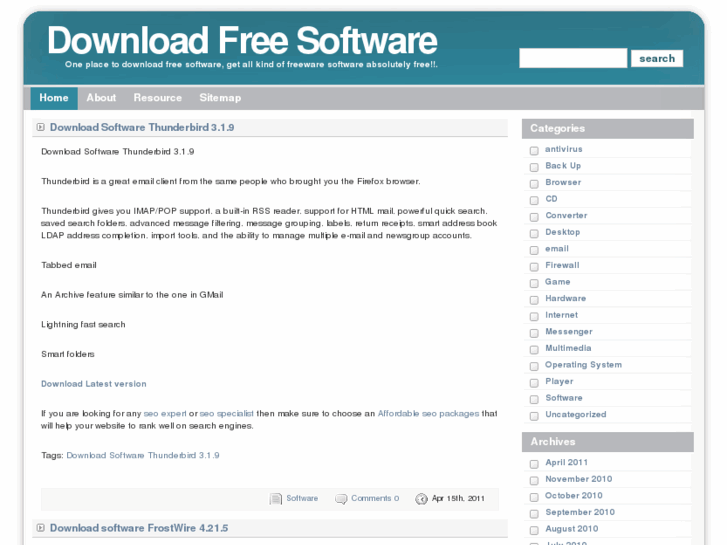Click the bullet icon beside Desktop

tap(534, 233)
